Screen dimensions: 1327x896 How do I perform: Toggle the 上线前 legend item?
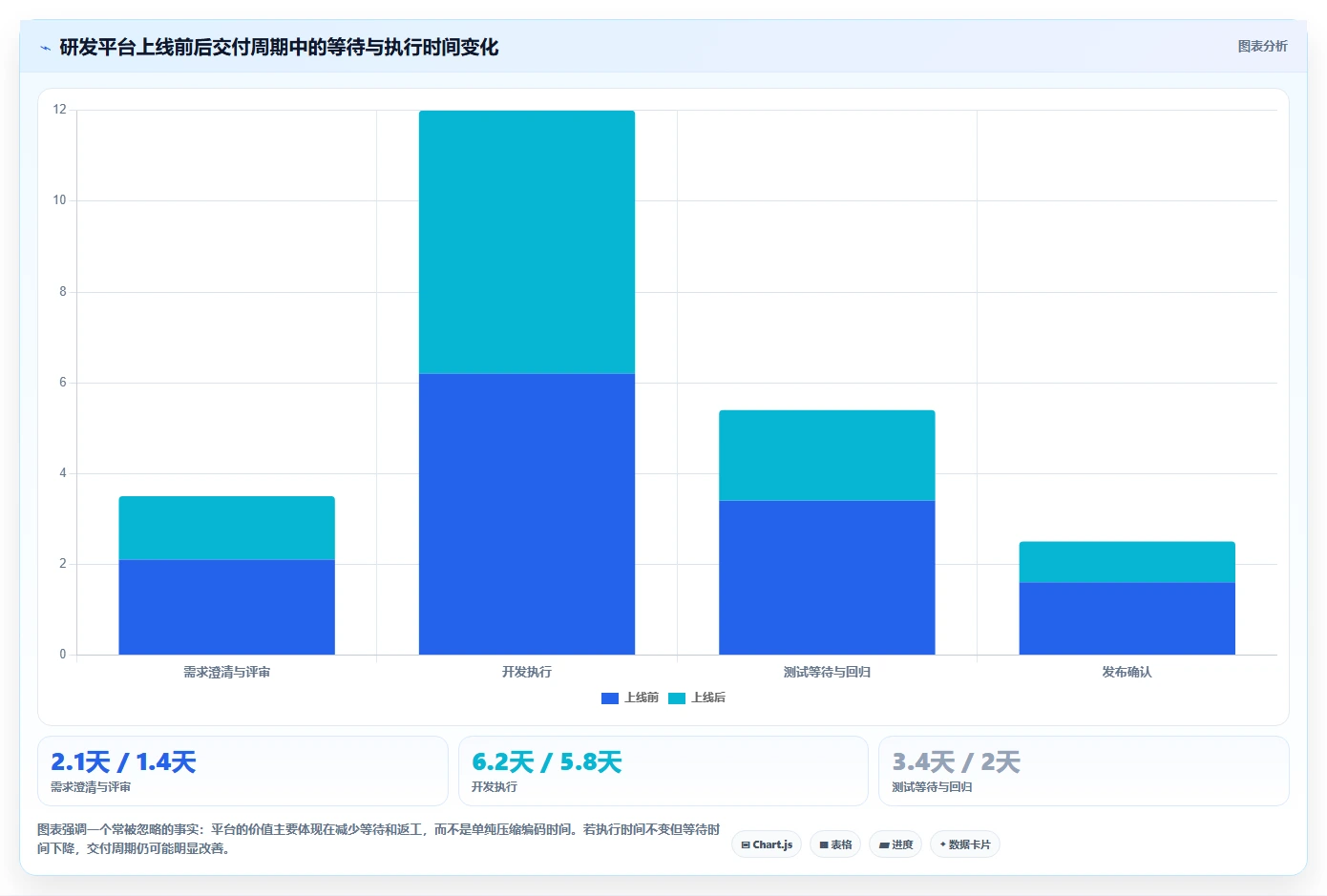tap(630, 698)
